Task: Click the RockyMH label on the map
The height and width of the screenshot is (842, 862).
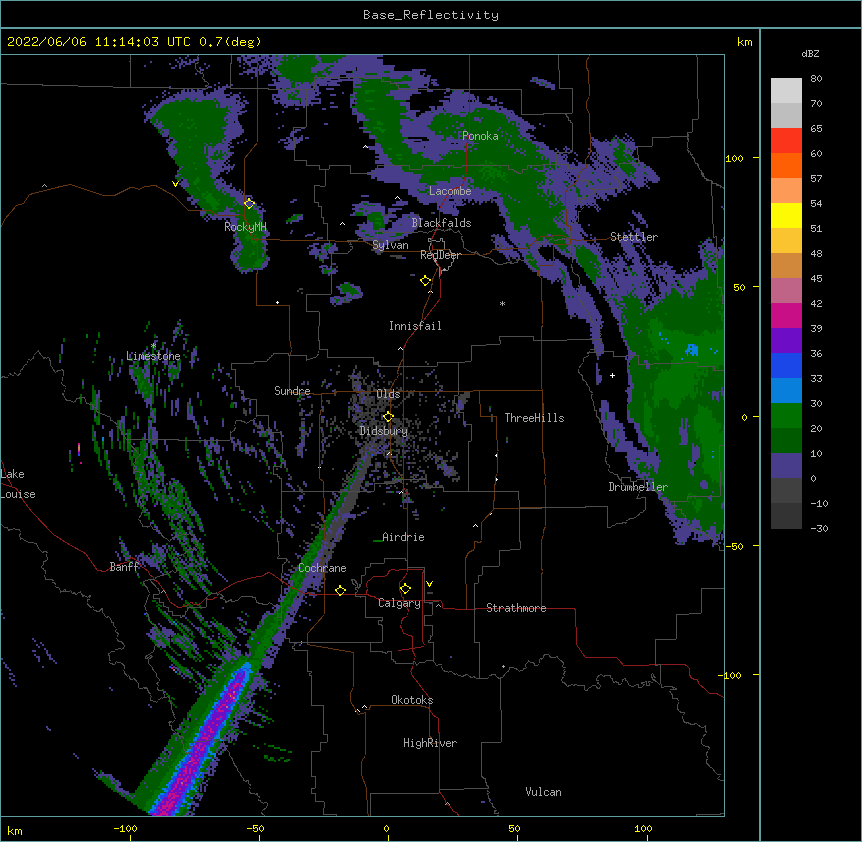Action: click(x=245, y=227)
